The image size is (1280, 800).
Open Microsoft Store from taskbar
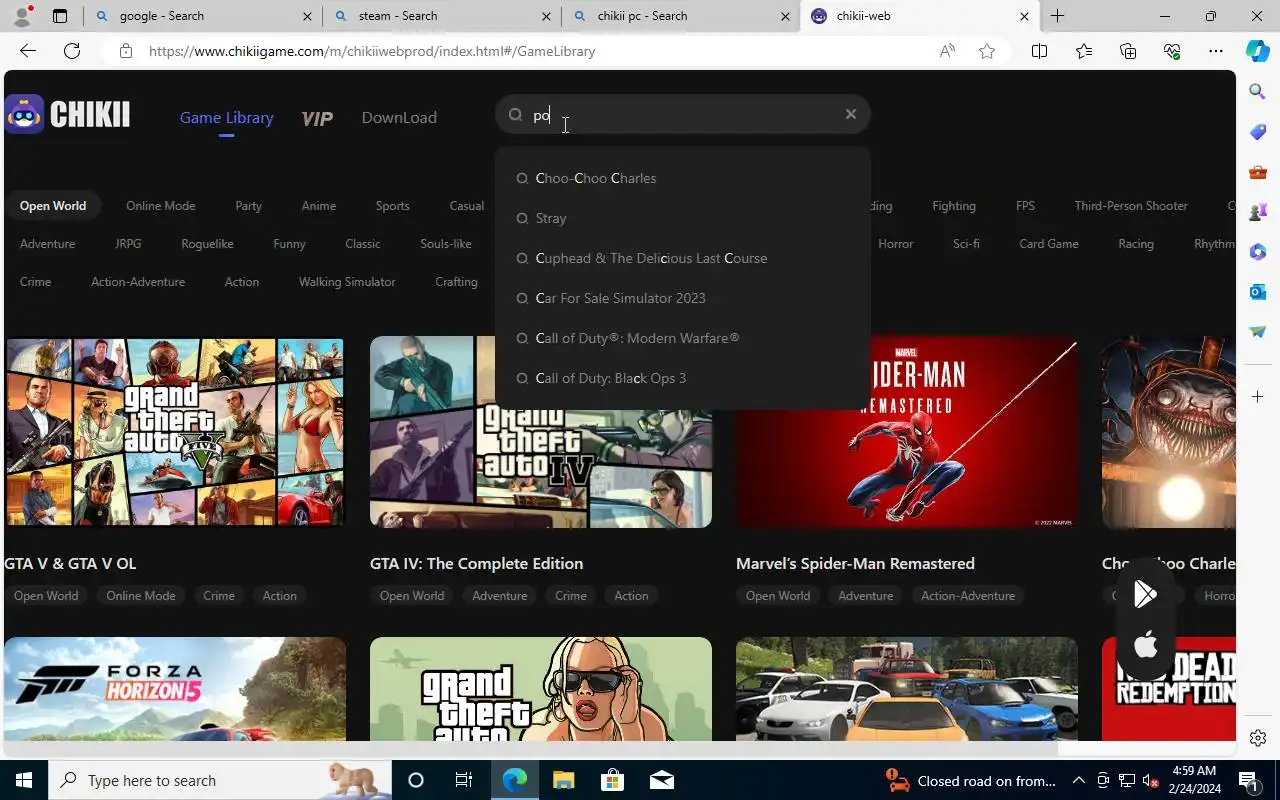click(x=612, y=780)
